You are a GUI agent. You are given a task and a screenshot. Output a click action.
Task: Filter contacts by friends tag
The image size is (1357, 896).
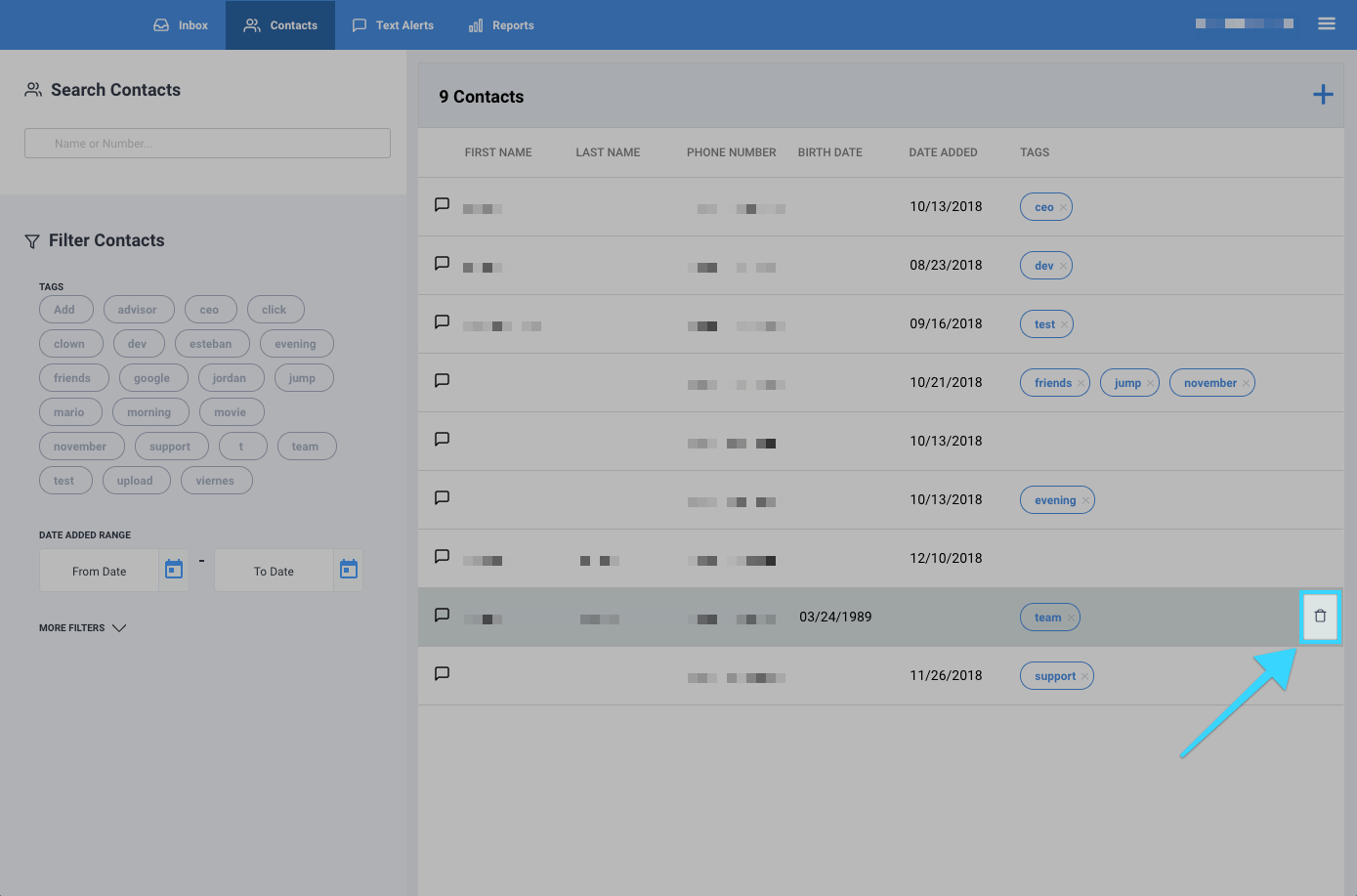point(74,378)
